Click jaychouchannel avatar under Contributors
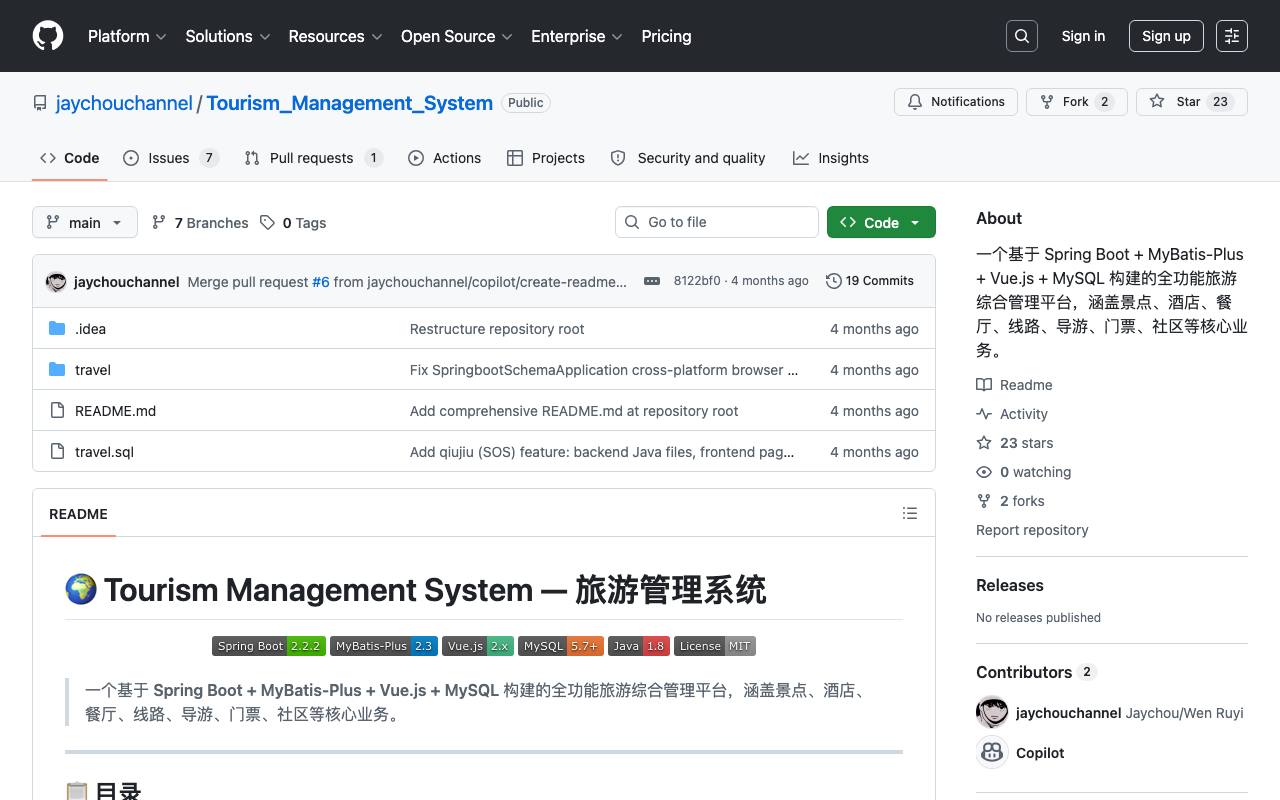 pos(992,713)
